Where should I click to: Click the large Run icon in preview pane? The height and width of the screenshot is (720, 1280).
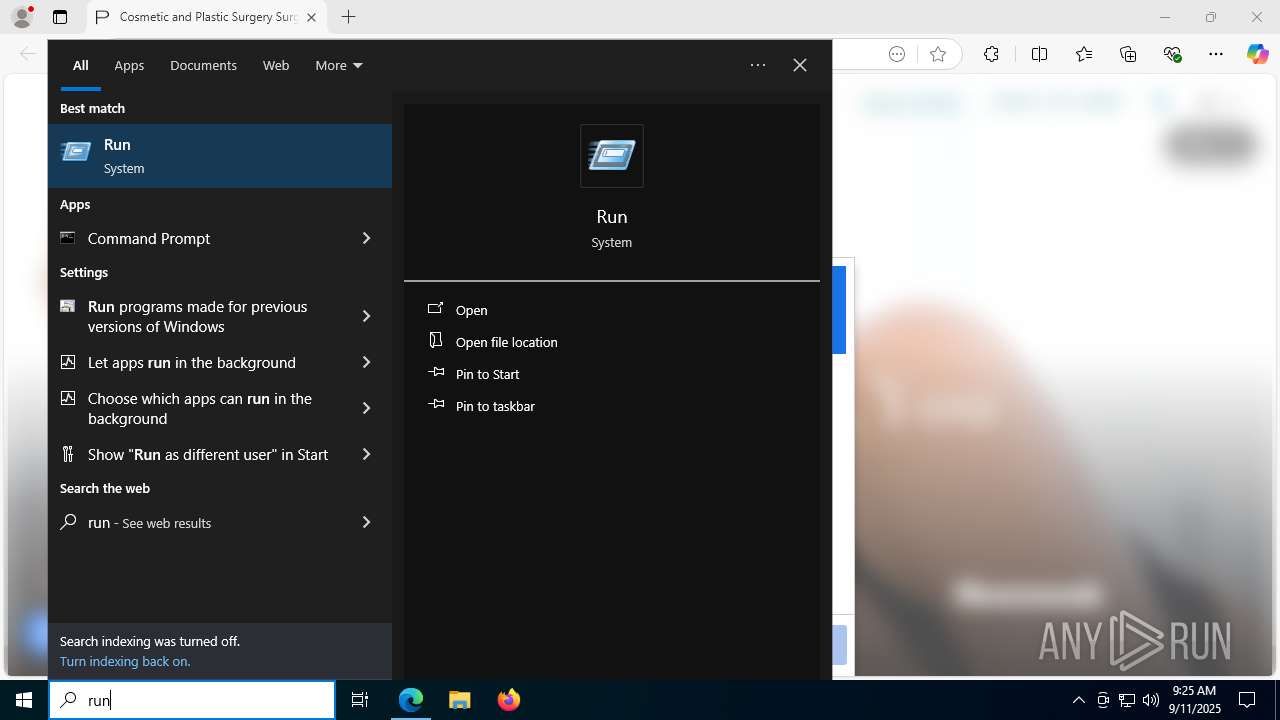click(612, 156)
